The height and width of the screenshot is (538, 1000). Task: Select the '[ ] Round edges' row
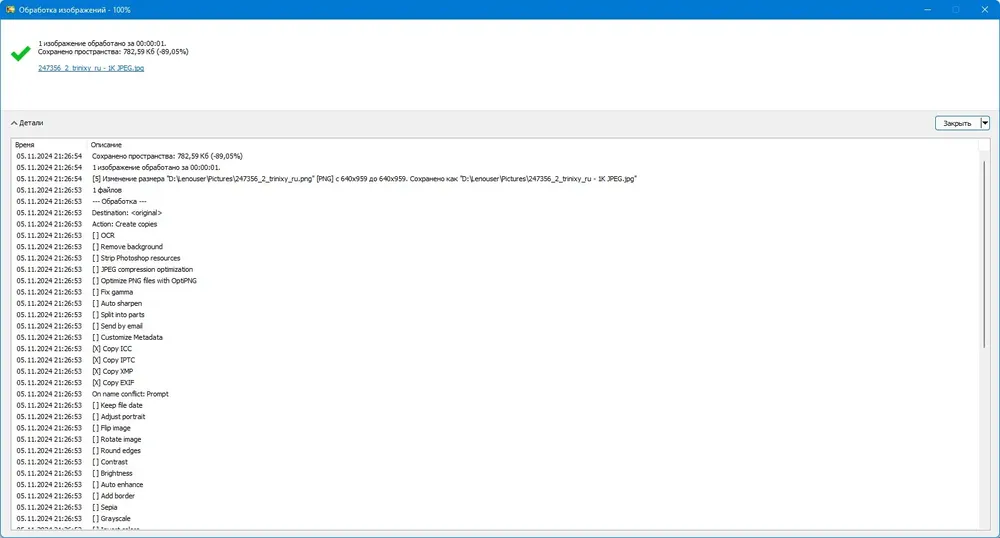pos(495,451)
